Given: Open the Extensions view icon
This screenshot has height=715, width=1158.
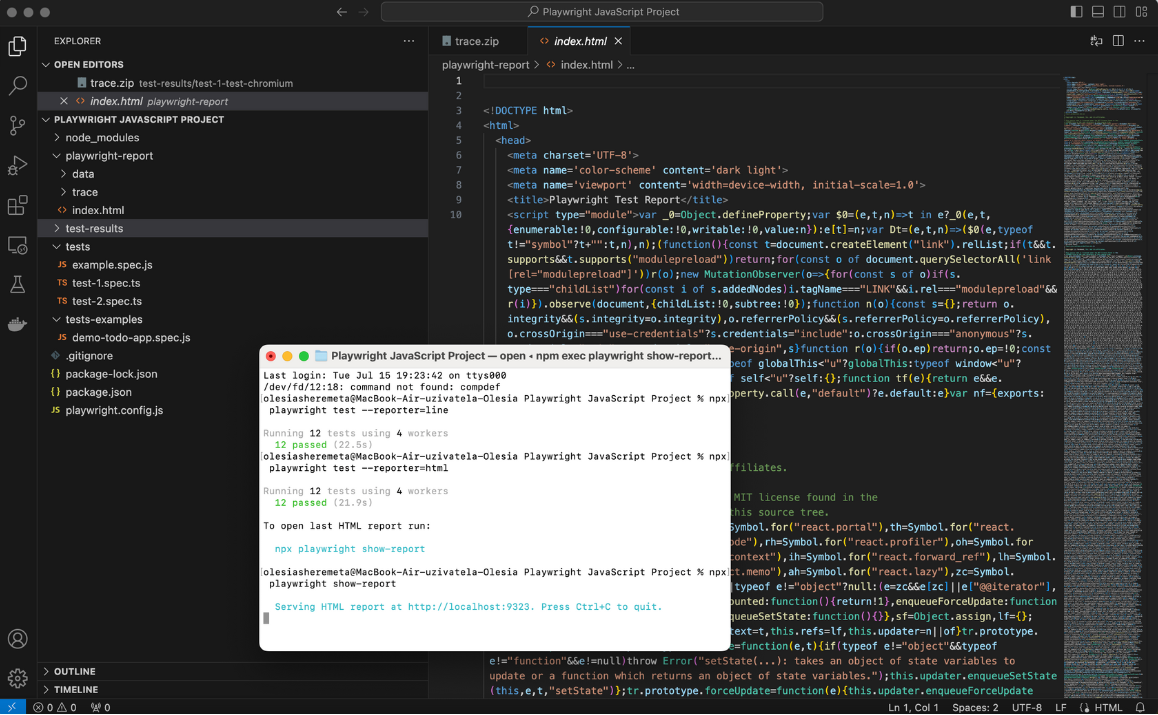Looking at the screenshot, I should coord(17,206).
